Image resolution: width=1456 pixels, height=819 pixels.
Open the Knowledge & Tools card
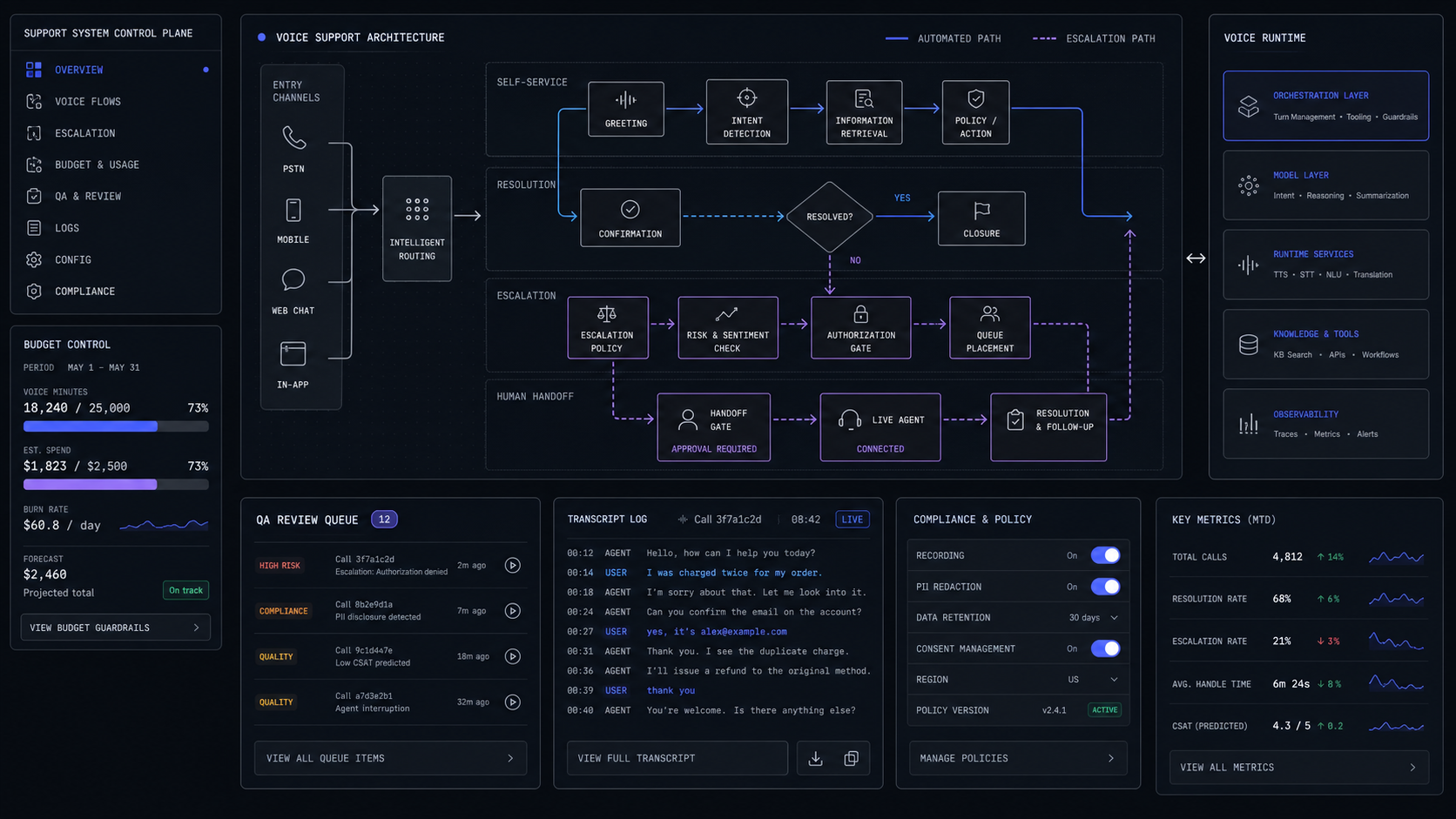click(1325, 345)
